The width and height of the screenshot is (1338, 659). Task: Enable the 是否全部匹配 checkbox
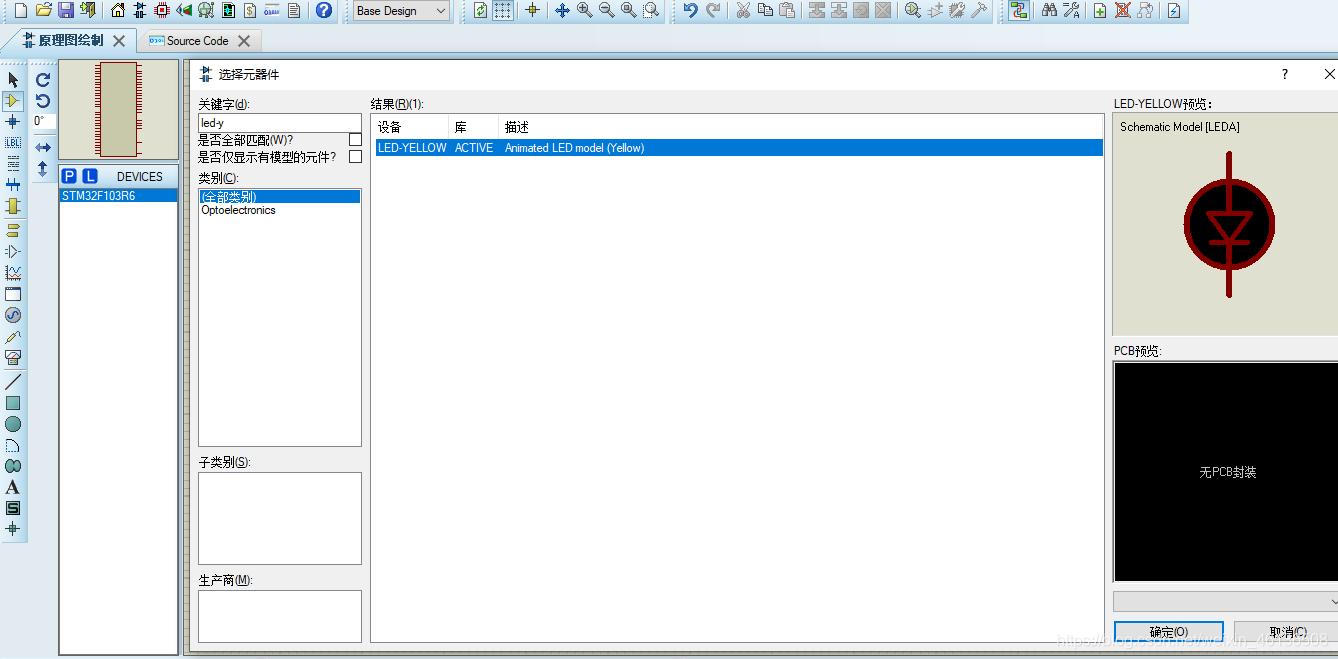pos(355,139)
